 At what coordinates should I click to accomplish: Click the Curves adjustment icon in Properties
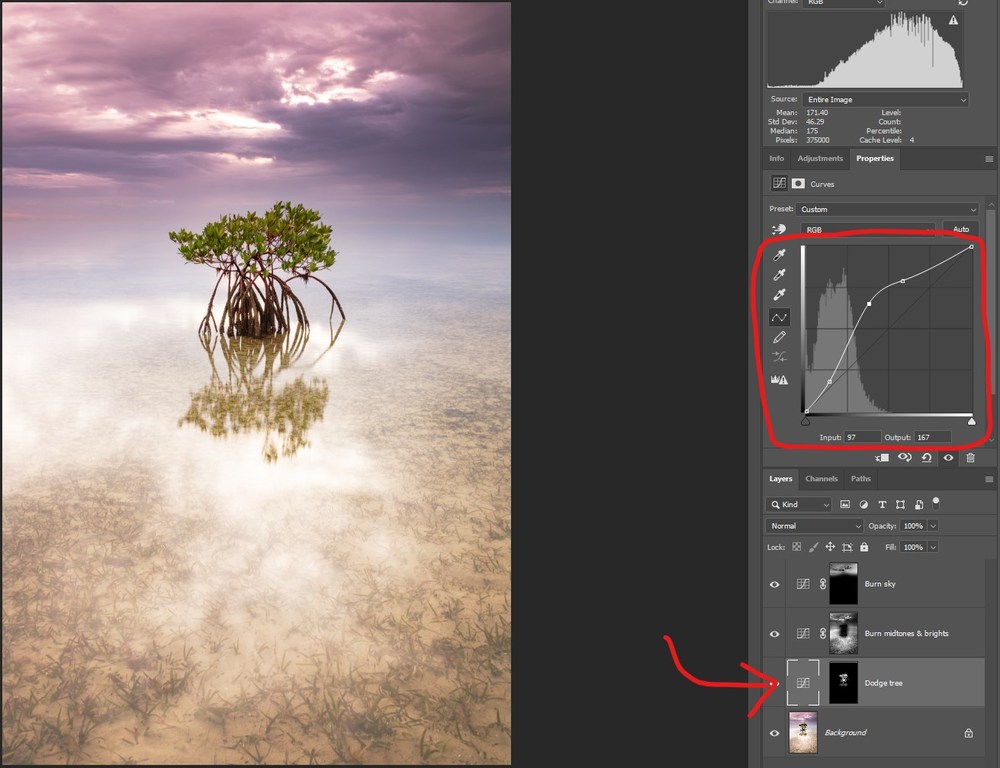[779, 184]
